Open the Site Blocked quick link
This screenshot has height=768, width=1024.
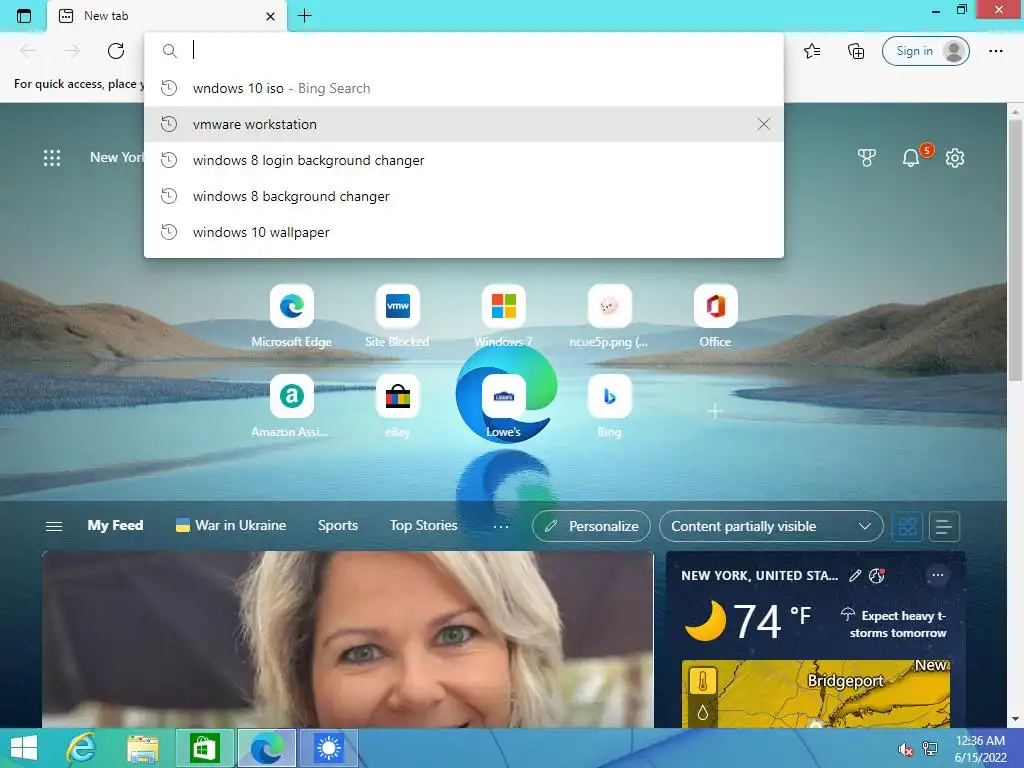pos(397,317)
